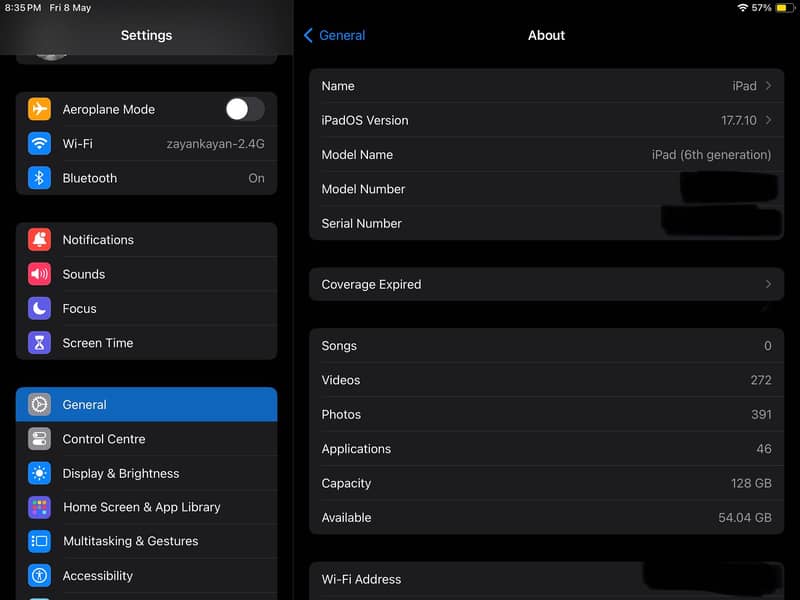The image size is (800, 600).
Task: Tap the Focus moon icon
Action: coord(39,309)
